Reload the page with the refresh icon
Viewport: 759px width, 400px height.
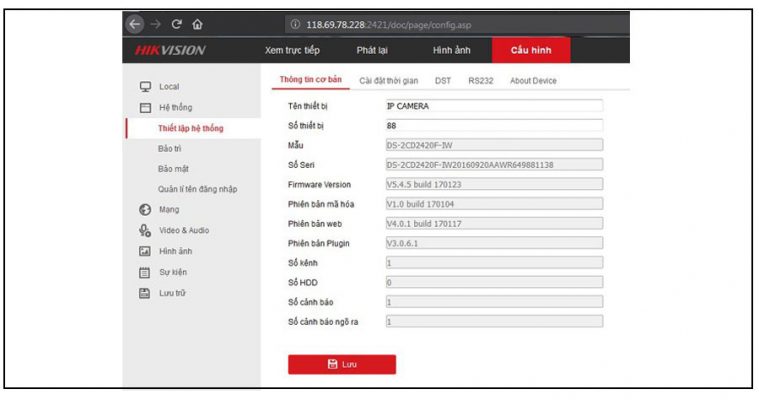[176, 24]
